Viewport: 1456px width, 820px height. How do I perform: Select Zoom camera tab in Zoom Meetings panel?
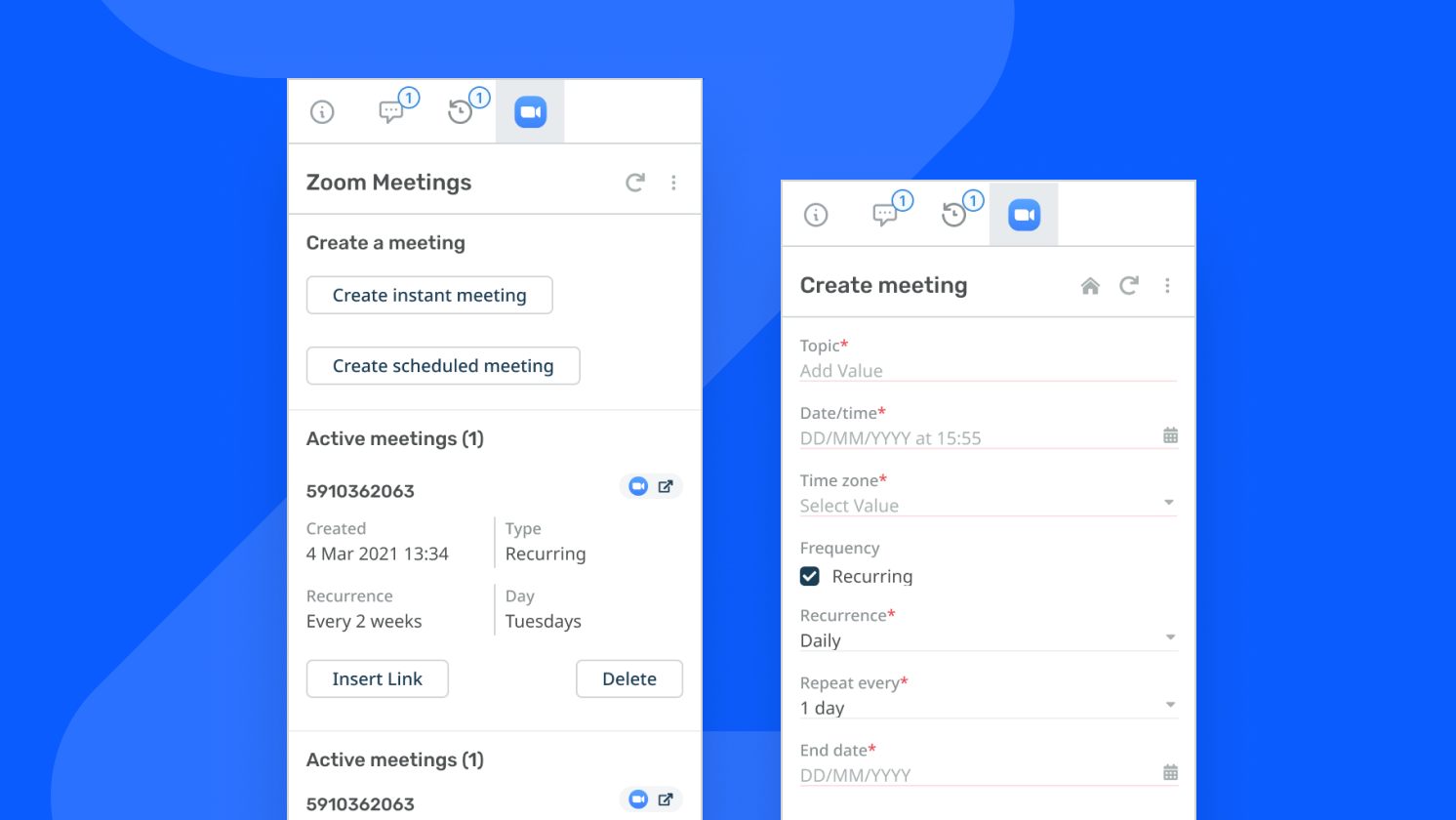(x=530, y=112)
